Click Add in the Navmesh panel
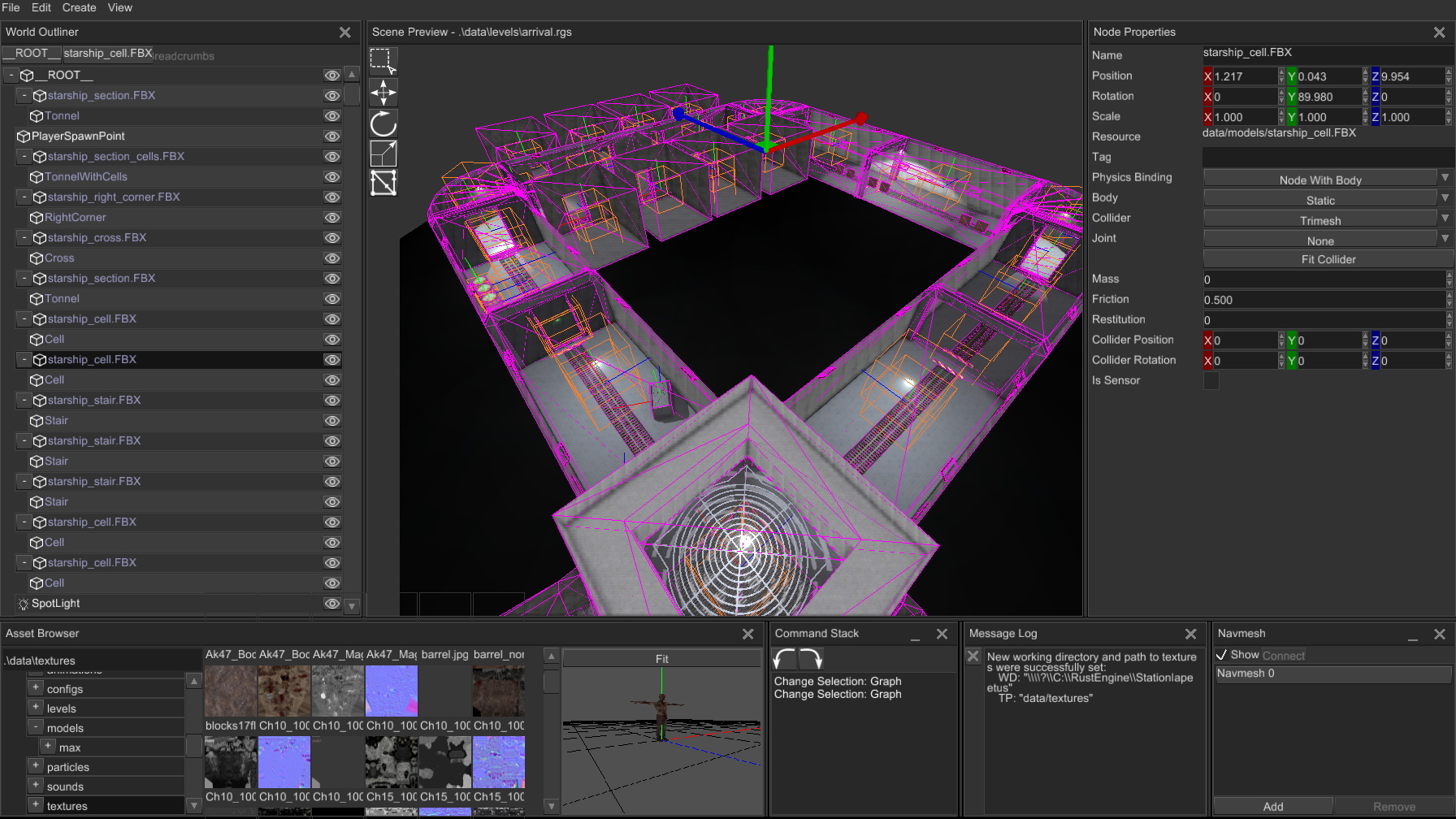Viewport: 1456px width, 819px height. click(x=1273, y=806)
